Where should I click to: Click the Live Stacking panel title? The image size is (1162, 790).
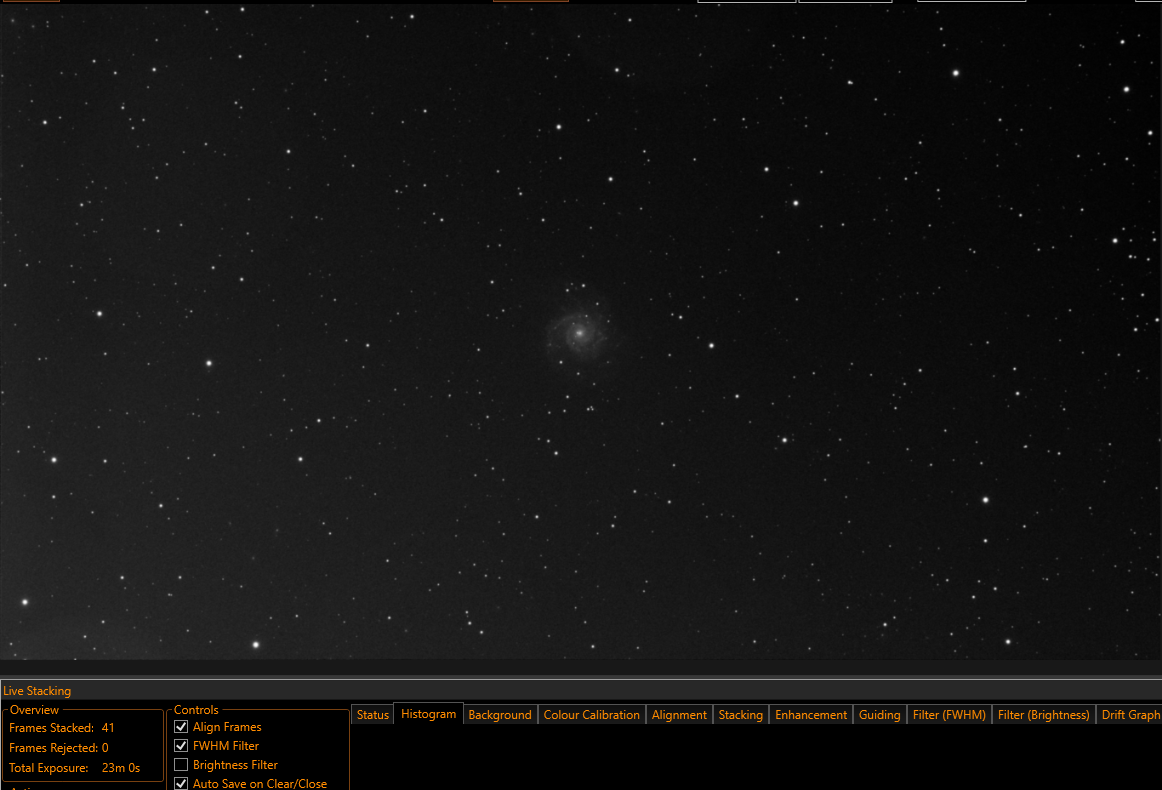coord(37,691)
